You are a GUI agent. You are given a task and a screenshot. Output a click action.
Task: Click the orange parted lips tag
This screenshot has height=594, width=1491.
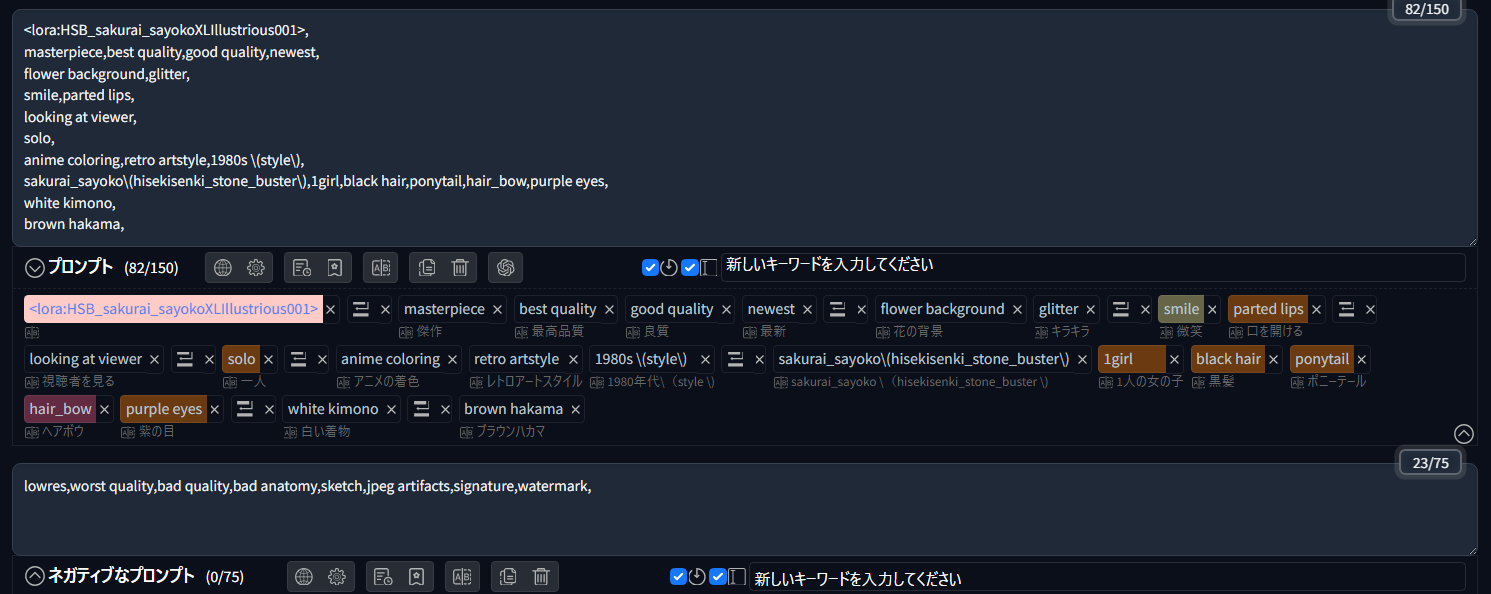(x=1268, y=309)
